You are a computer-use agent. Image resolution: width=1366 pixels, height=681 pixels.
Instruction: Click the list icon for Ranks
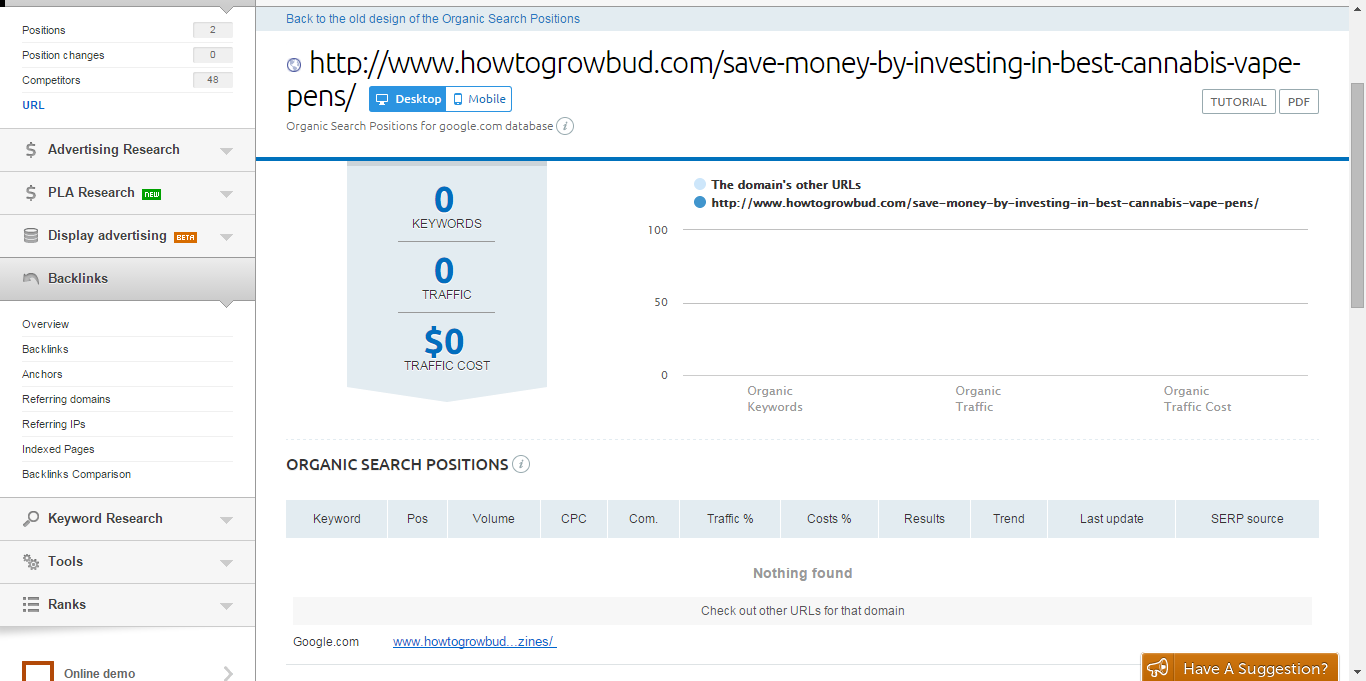point(31,605)
